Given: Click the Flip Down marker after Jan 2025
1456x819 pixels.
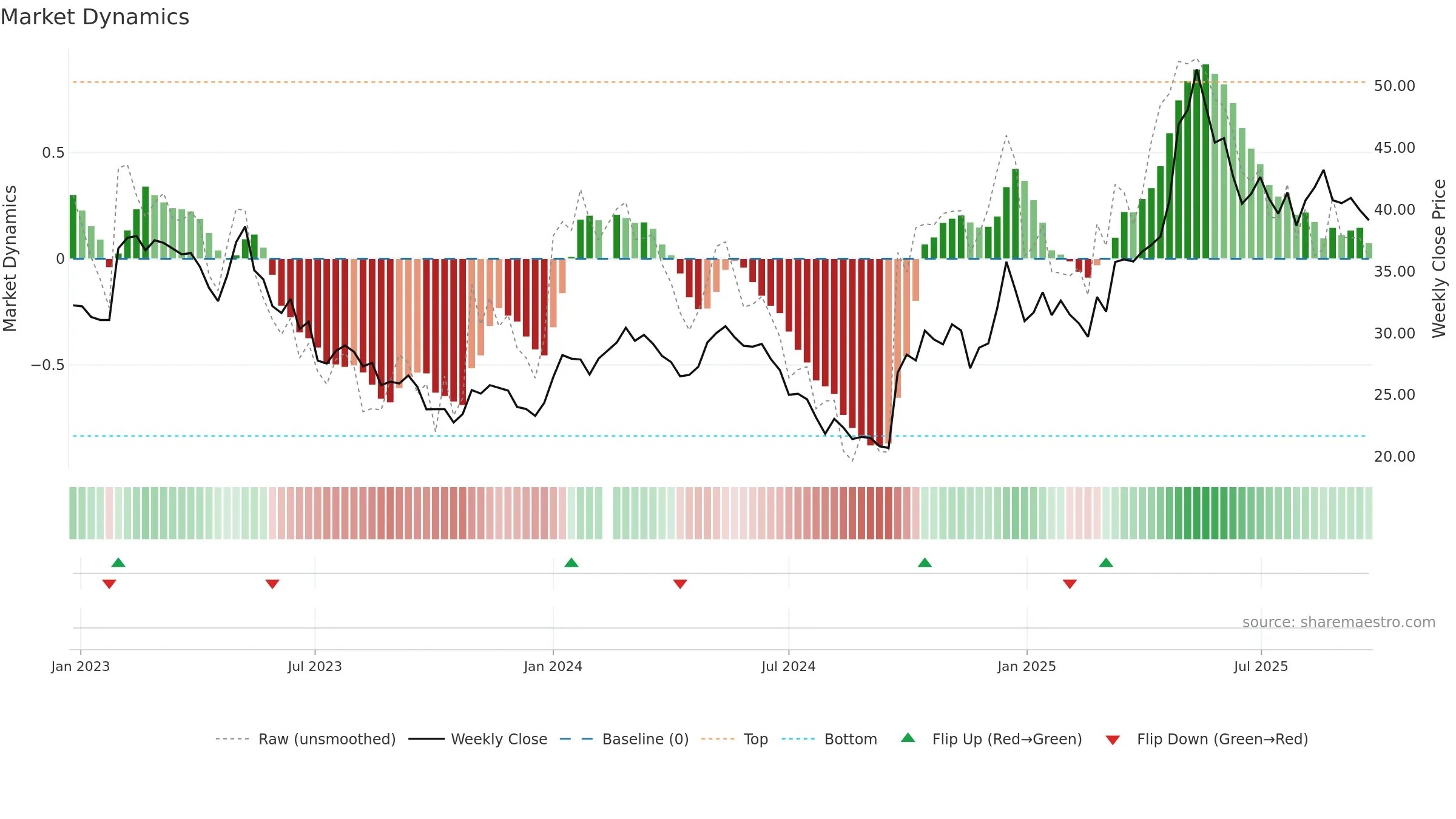Looking at the screenshot, I should click(x=1070, y=584).
